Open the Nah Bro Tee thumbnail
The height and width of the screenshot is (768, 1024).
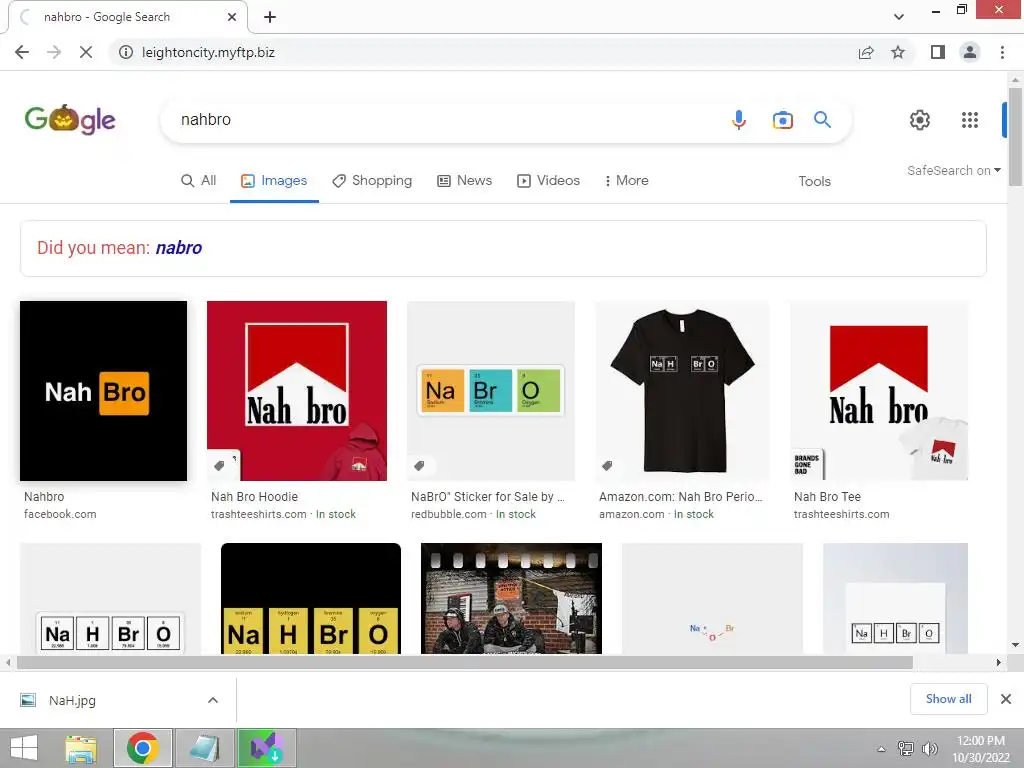(879, 391)
